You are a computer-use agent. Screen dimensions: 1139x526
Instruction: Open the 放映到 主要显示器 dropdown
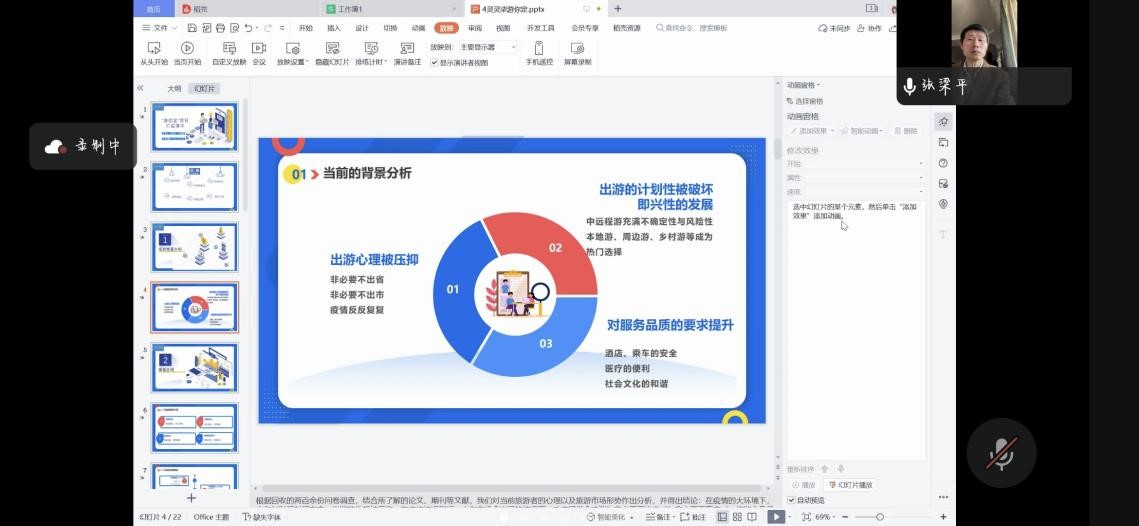tap(488, 47)
